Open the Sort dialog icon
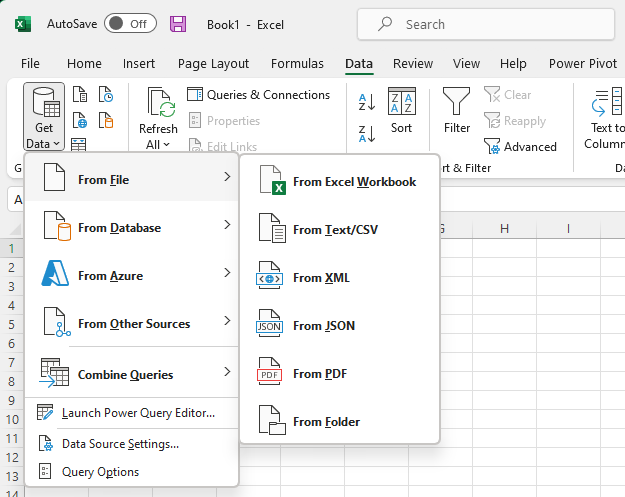The width and height of the screenshot is (625, 497). tap(401, 110)
